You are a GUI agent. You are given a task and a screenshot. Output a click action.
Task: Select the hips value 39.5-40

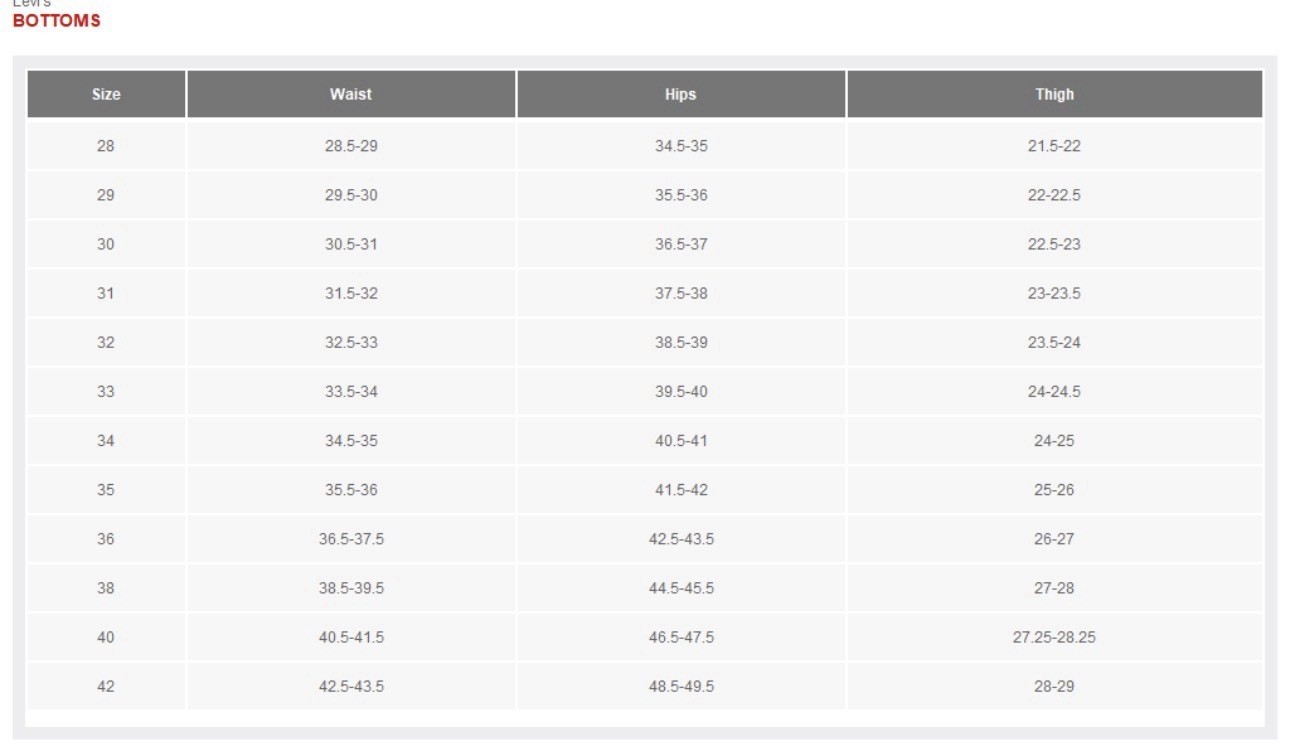point(681,391)
